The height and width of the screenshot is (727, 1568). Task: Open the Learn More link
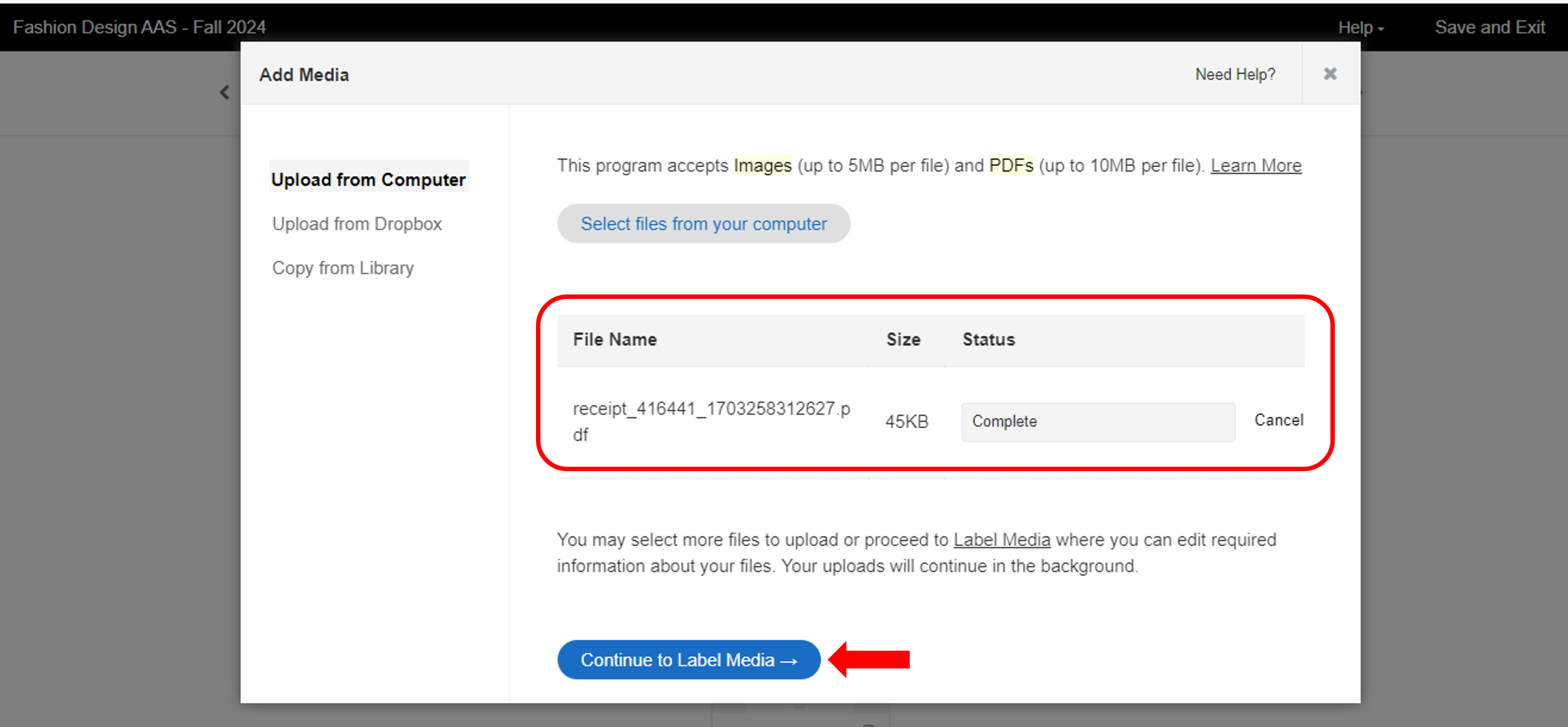(1256, 165)
